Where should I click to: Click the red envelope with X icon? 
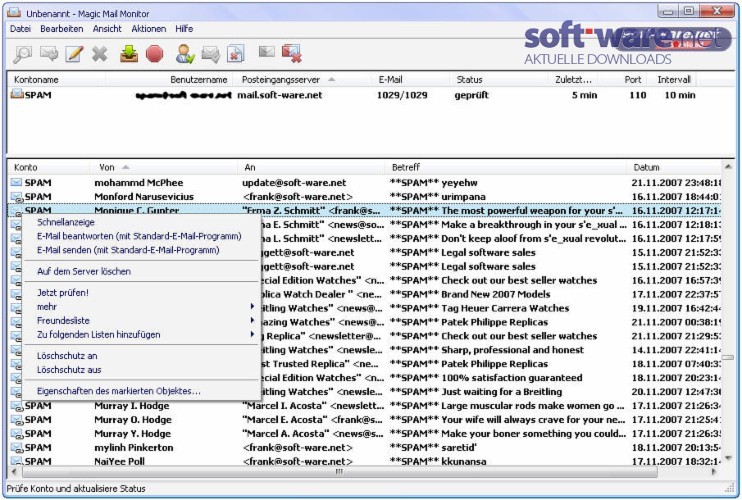(x=292, y=53)
